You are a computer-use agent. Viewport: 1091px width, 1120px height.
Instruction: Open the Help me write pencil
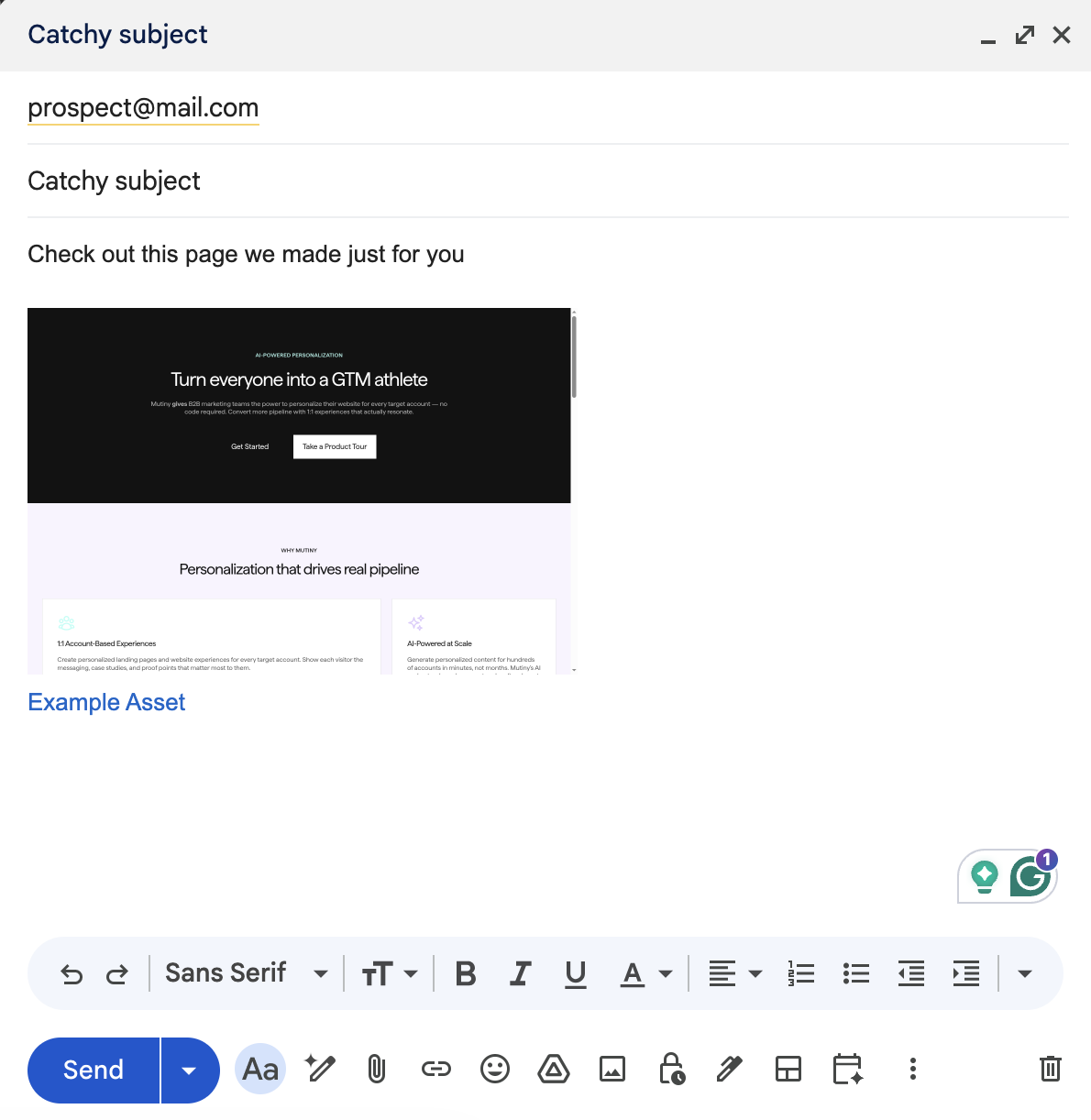pos(320,1069)
